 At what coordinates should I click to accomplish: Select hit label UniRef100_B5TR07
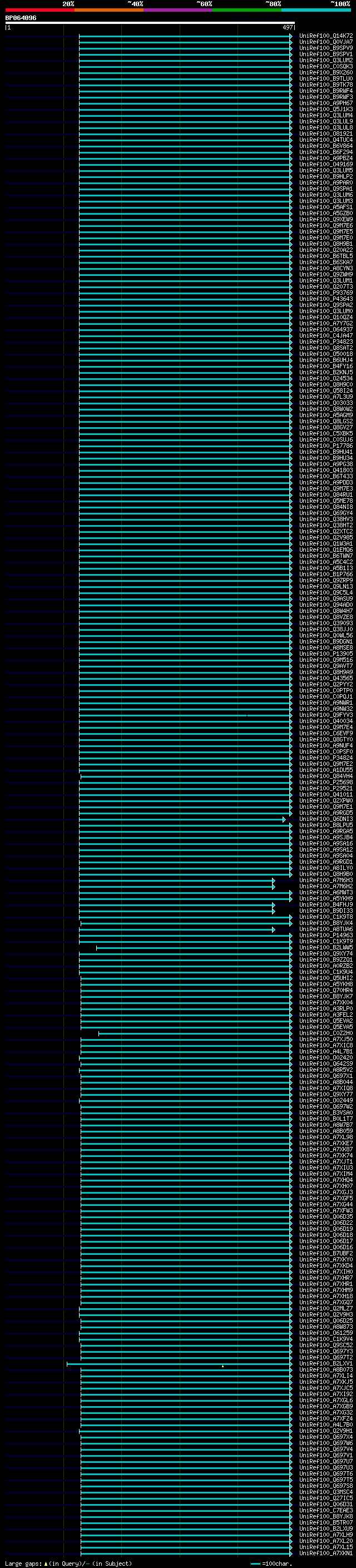coord(326,1522)
